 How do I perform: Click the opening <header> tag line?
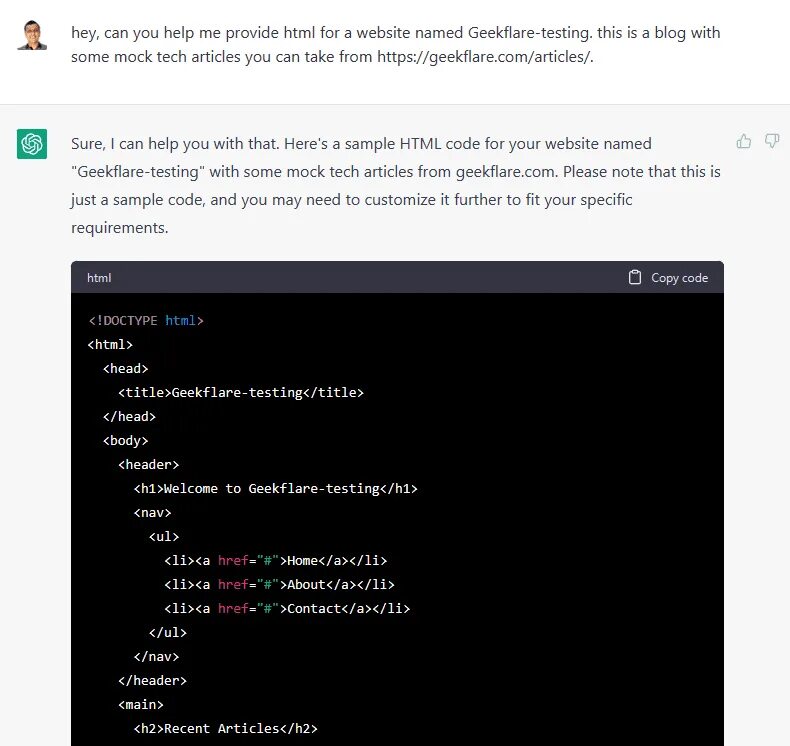pos(149,464)
